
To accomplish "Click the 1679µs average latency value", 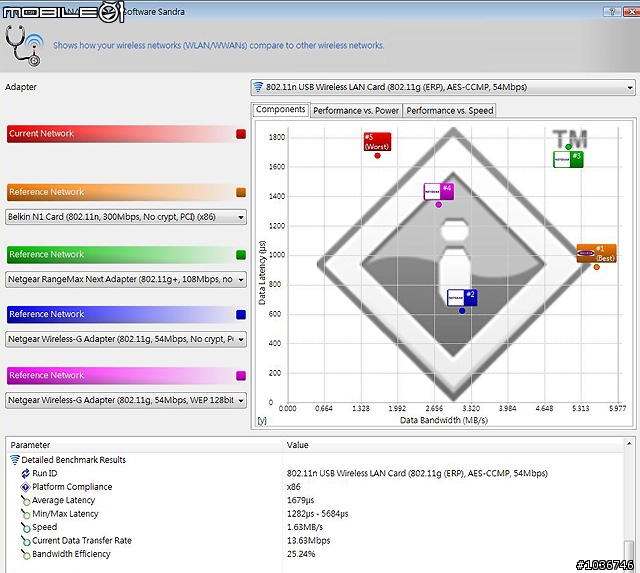I will pos(300,500).
